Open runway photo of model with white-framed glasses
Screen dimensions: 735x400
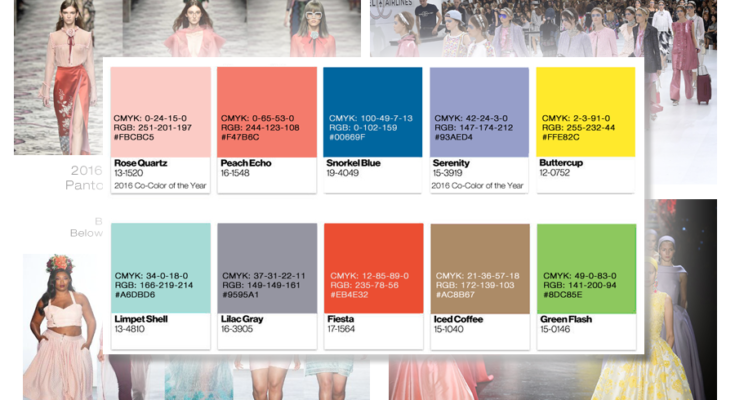(305, 28)
